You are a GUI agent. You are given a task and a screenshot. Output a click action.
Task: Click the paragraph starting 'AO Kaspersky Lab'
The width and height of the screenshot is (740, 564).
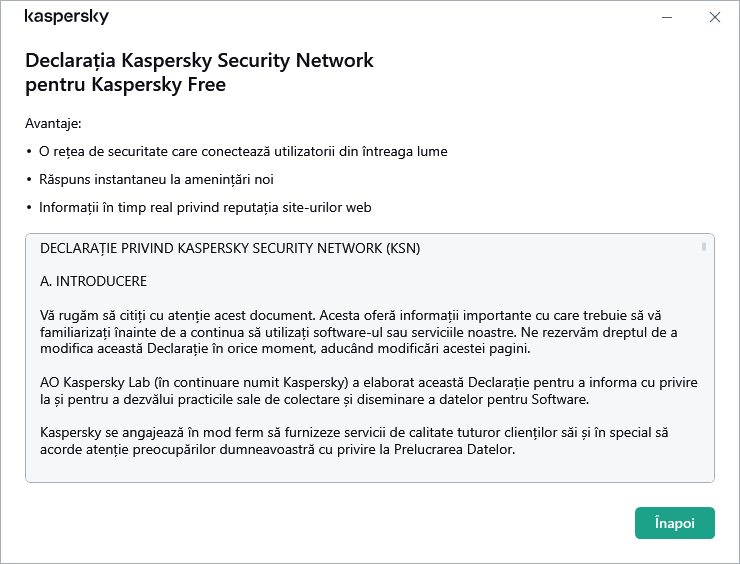pyautogui.click(x=365, y=391)
